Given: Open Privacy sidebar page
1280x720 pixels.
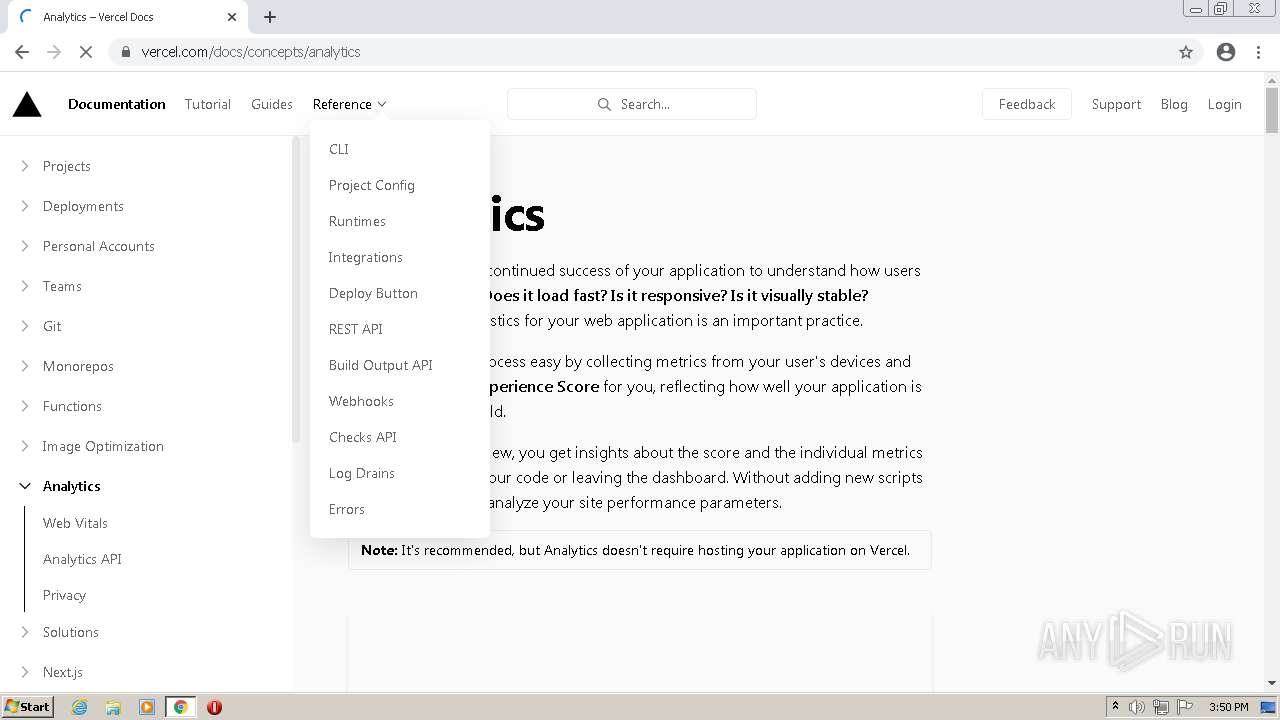Looking at the screenshot, I should coord(64,595).
